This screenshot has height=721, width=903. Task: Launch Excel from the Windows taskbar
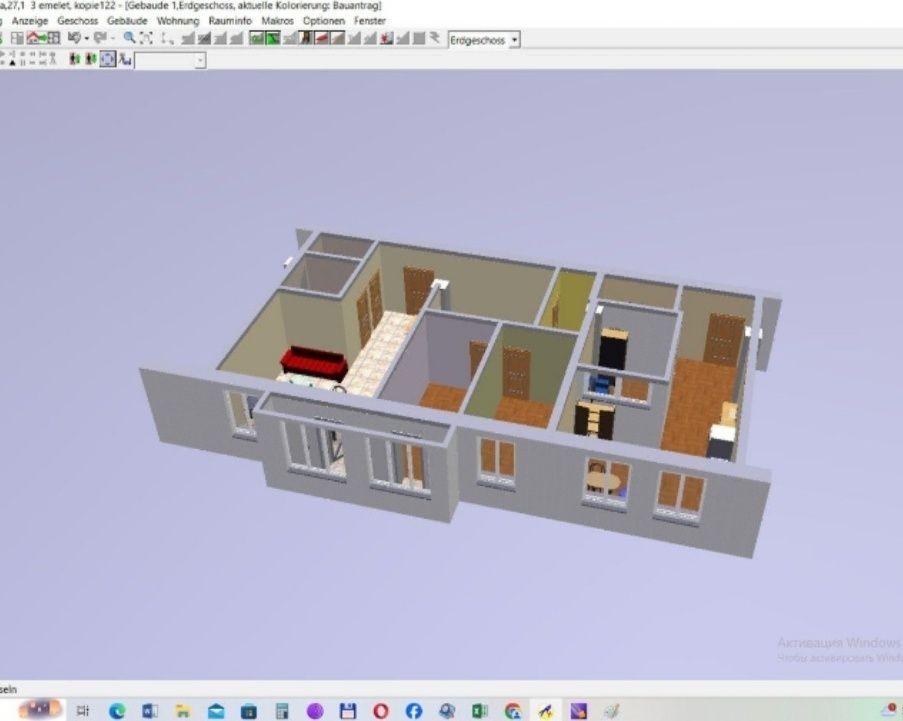click(x=479, y=710)
